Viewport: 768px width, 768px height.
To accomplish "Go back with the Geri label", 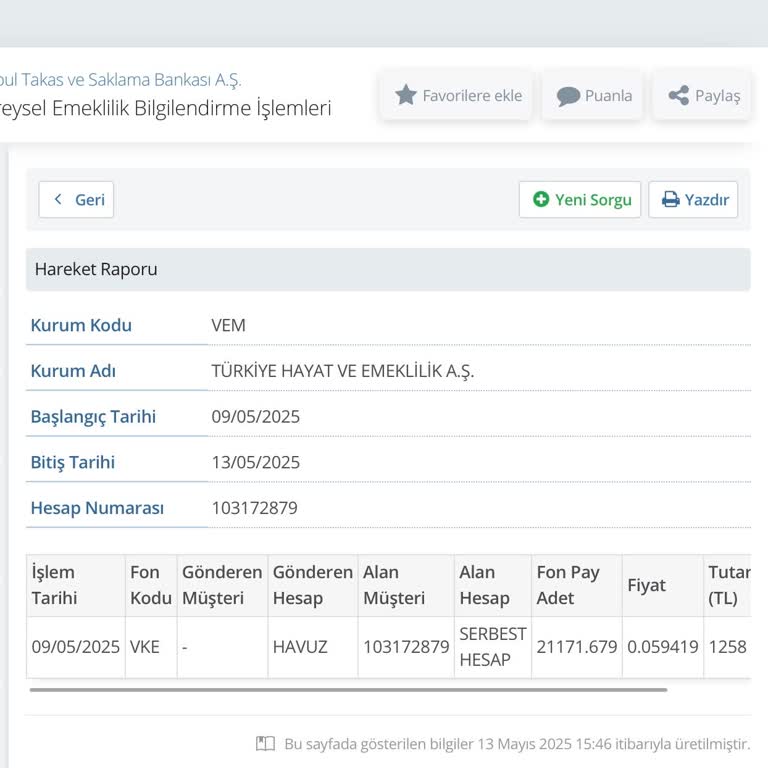I will (x=90, y=200).
